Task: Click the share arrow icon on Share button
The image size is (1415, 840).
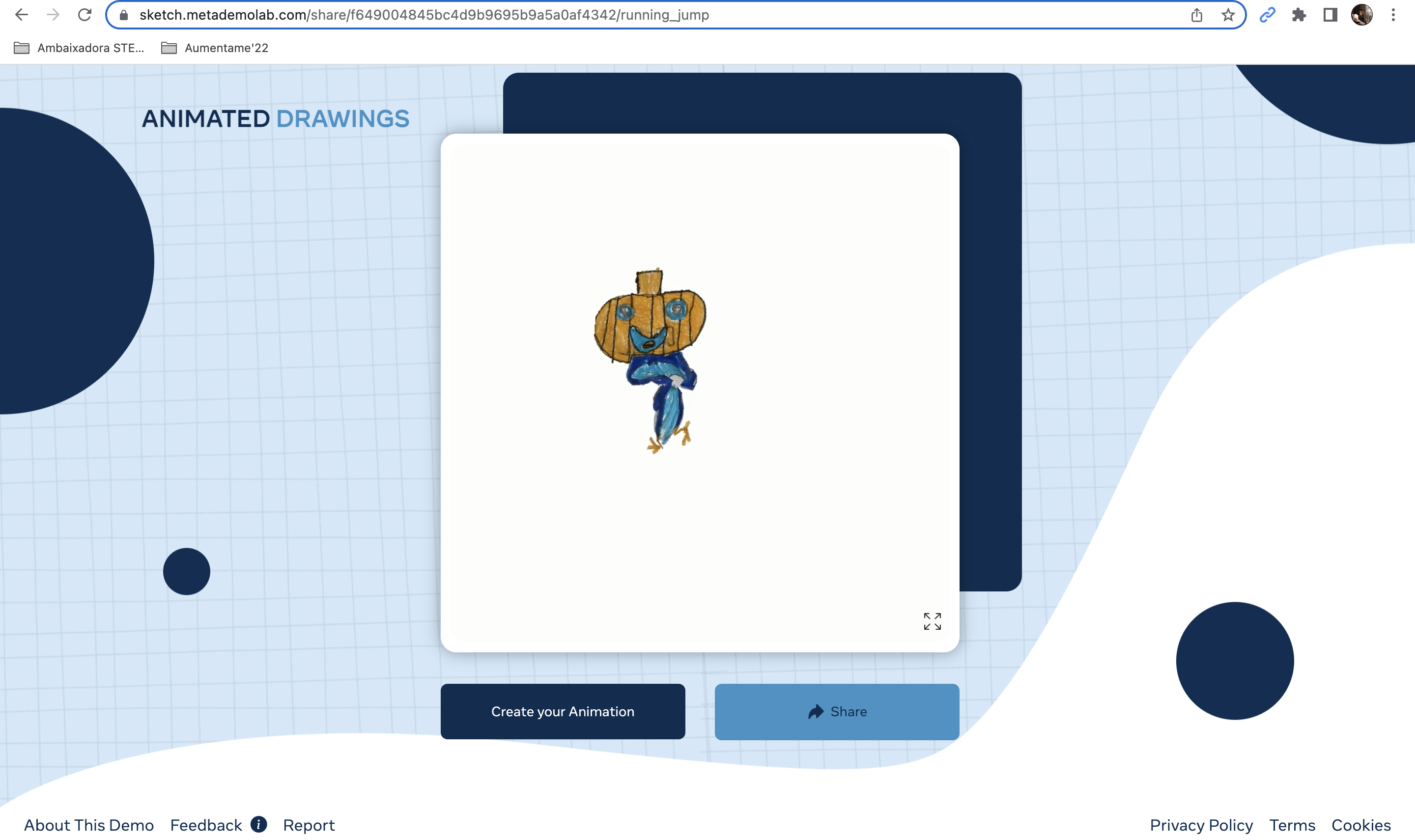Action: (815, 711)
